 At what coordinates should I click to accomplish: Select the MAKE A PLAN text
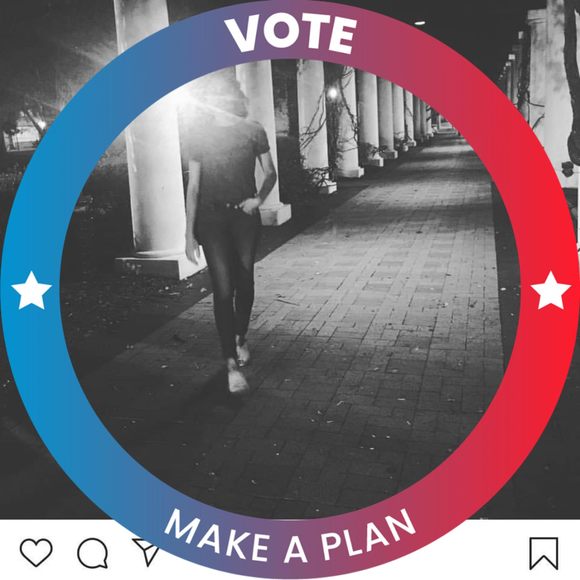(x=290, y=536)
